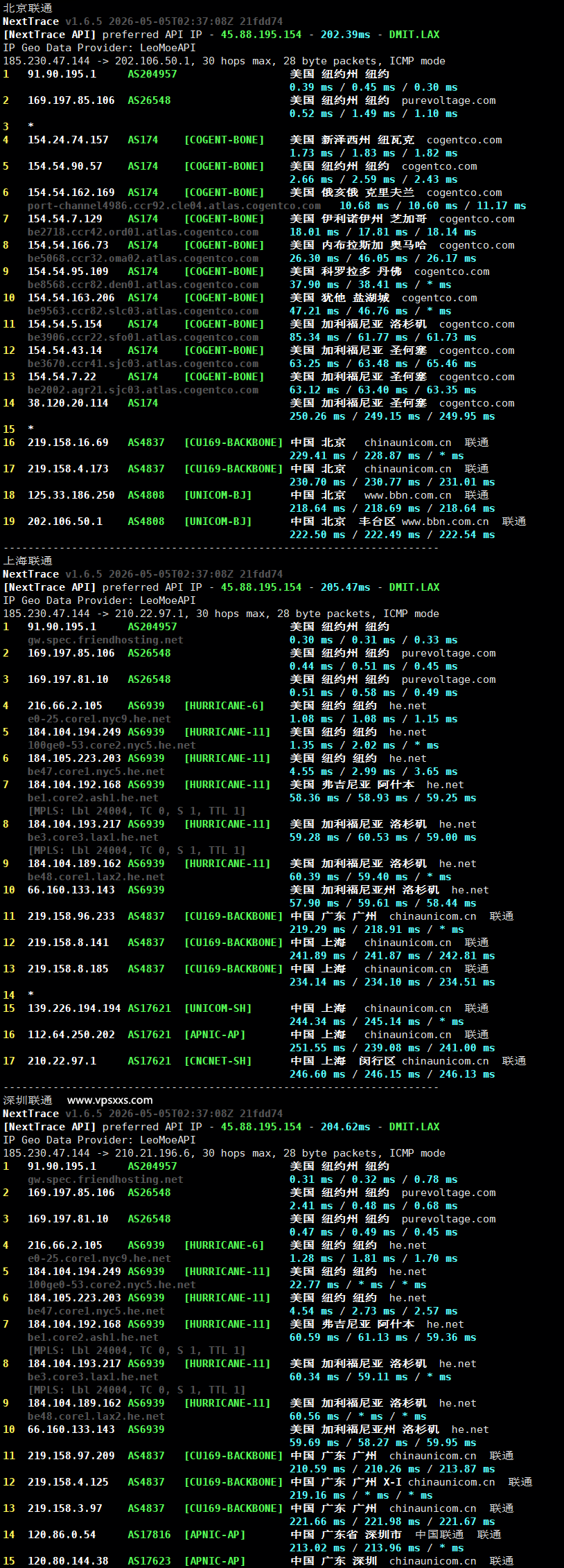This screenshot has width=564, height=1568.
Task: Click the 204.62ms API latency
Action: pyautogui.click(x=346, y=1127)
